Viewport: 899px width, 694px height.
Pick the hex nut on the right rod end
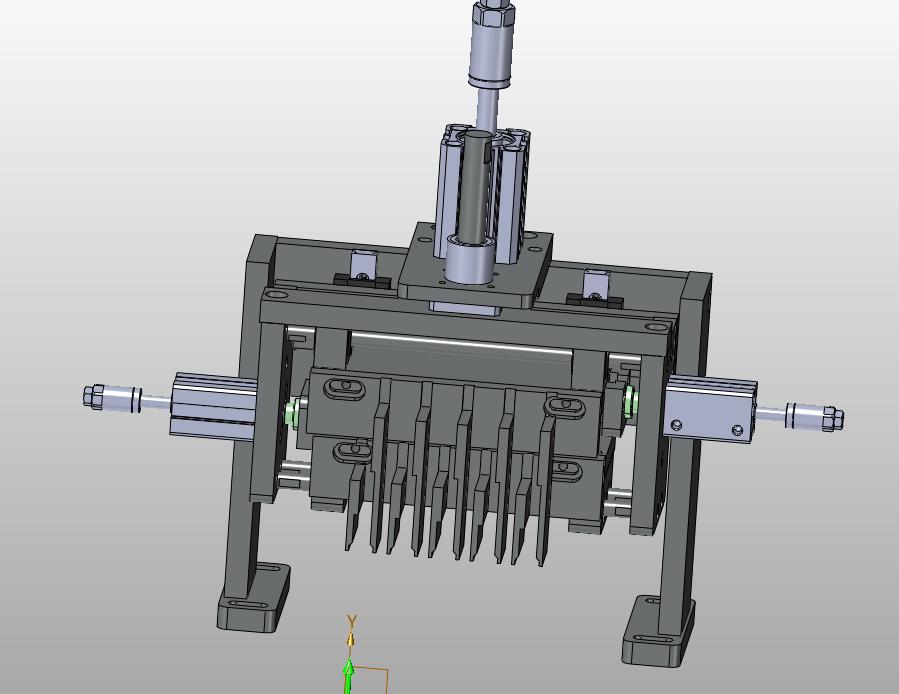(833, 418)
